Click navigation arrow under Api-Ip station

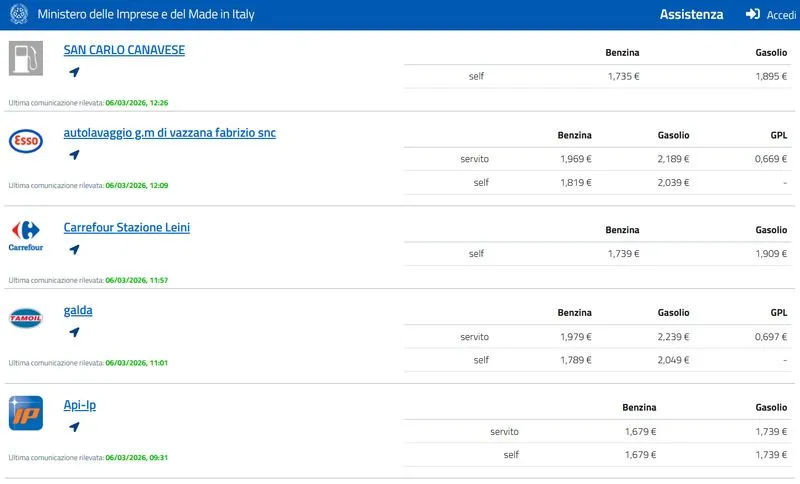click(74, 427)
